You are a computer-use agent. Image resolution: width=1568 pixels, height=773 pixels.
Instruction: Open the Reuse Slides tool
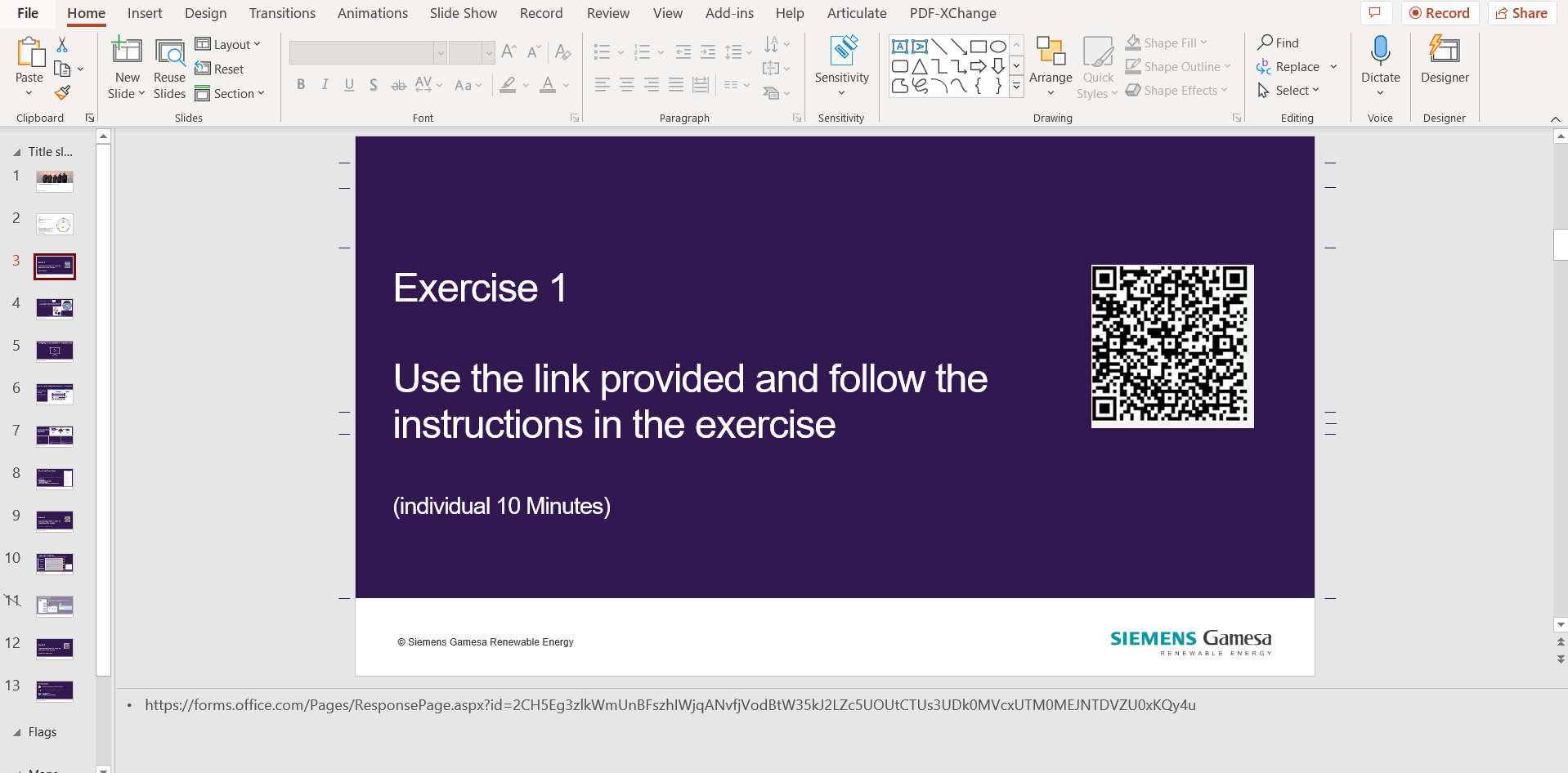point(169,69)
